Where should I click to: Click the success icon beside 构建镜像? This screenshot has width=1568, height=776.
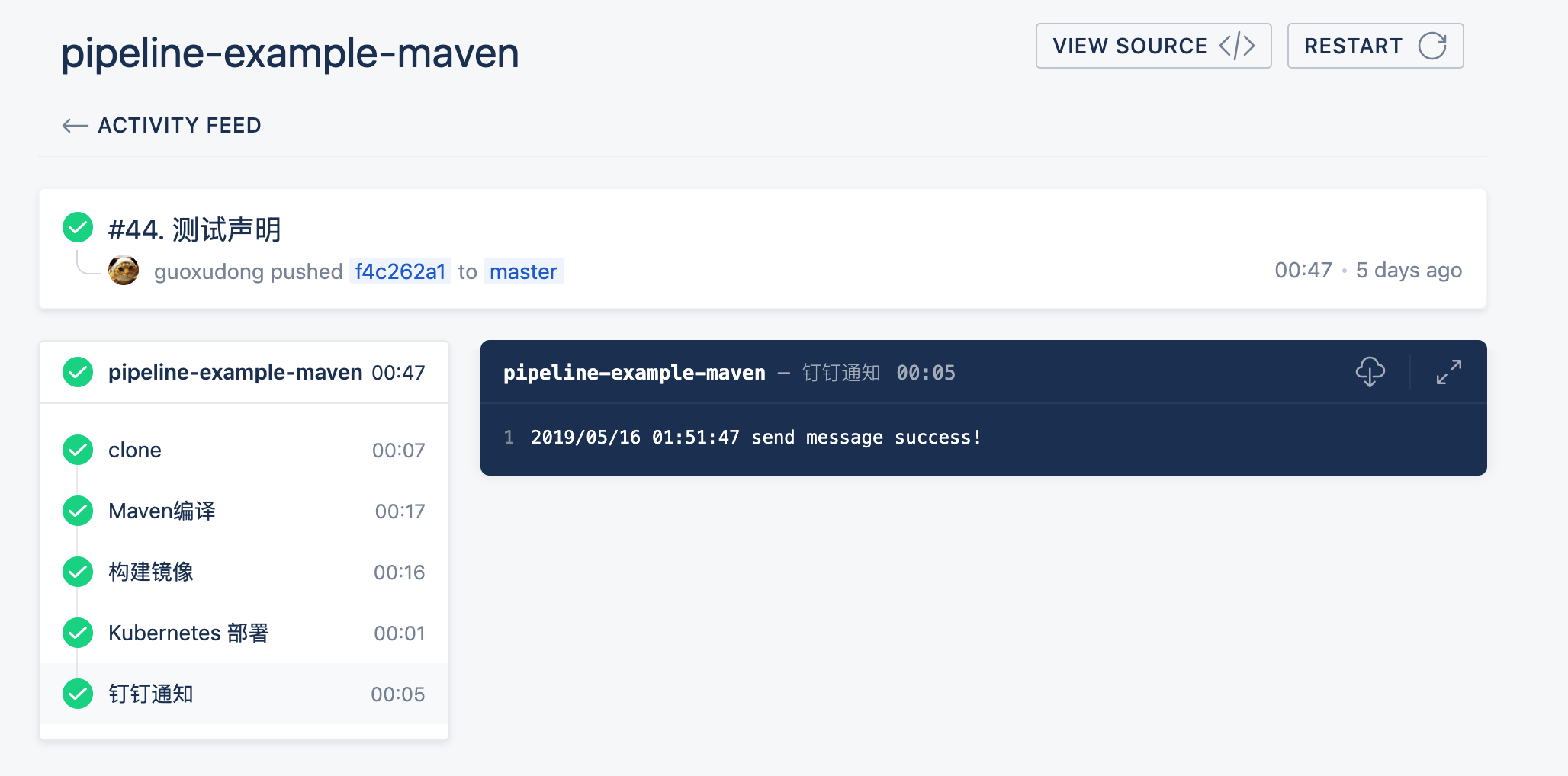tap(78, 572)
